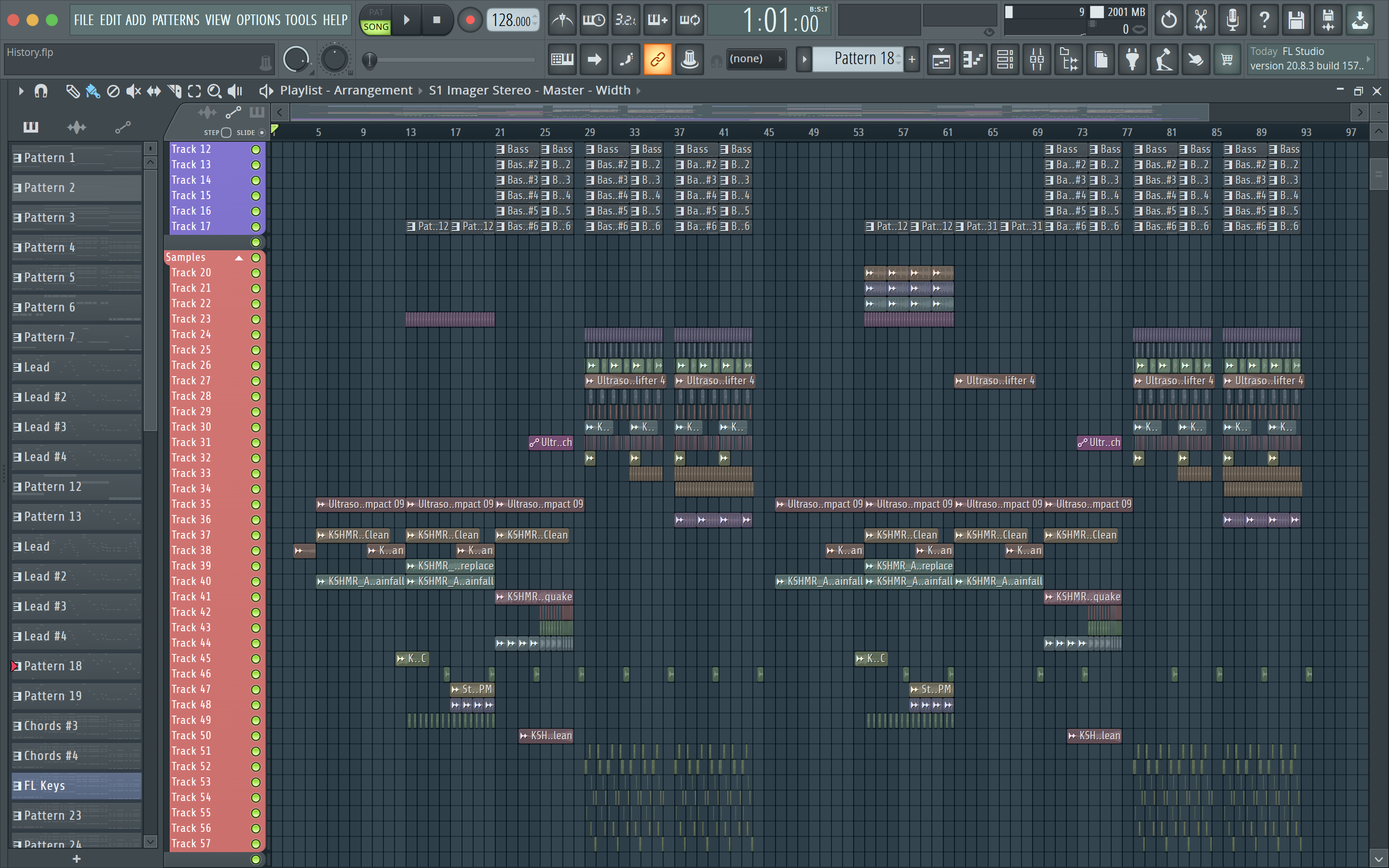Open the content shop cart icon

pos(1226,59)
